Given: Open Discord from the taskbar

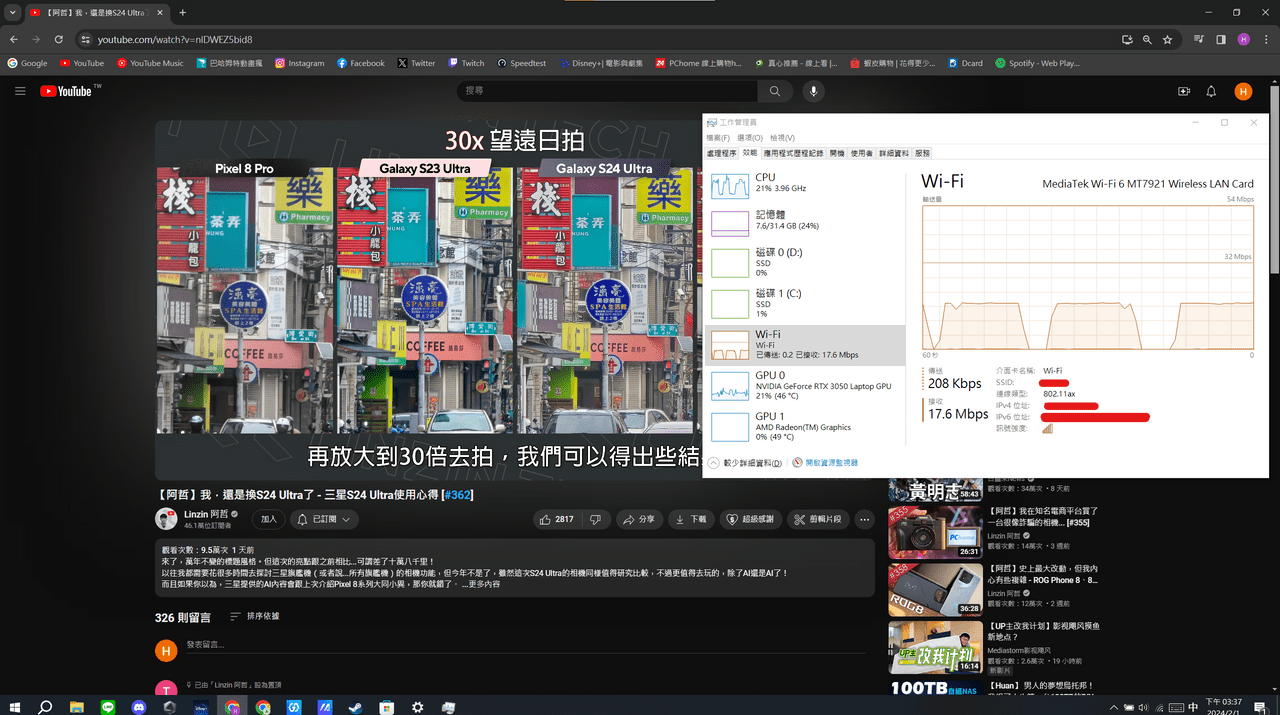Looking at the screenshot, I should 139,706.
